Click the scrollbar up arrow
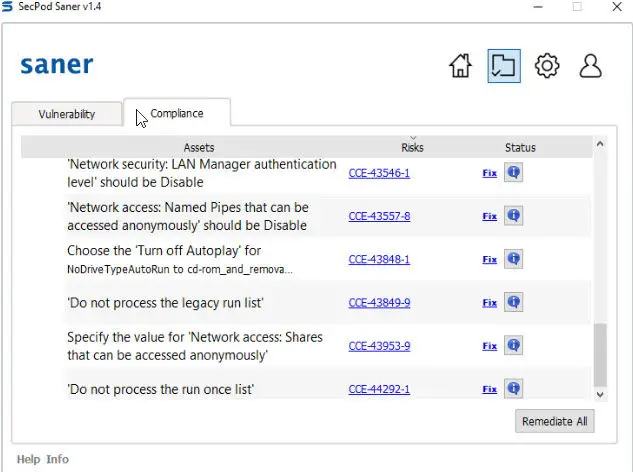This screenshot has width=633, height=472. pyautogui.click(x=600, y=144)
